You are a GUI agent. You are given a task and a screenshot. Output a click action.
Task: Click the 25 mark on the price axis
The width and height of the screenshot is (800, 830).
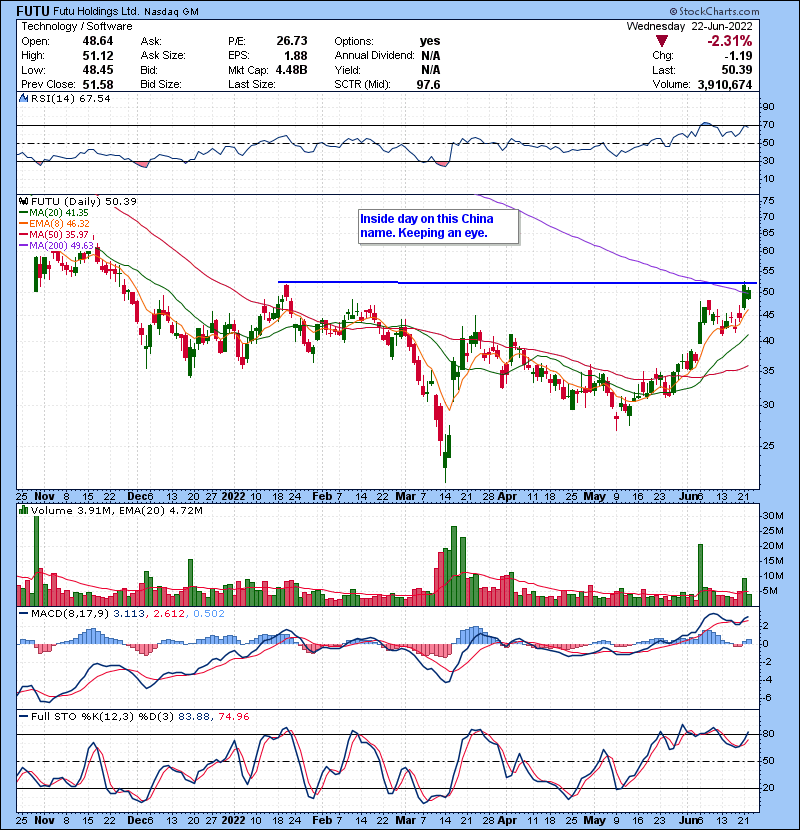(x=768, y=446)
